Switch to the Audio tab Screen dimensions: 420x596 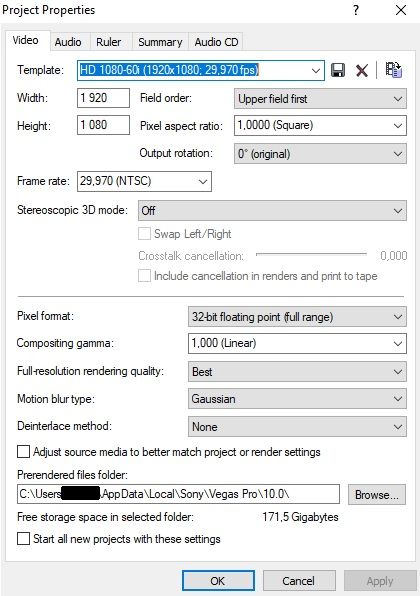coord(68,42)
